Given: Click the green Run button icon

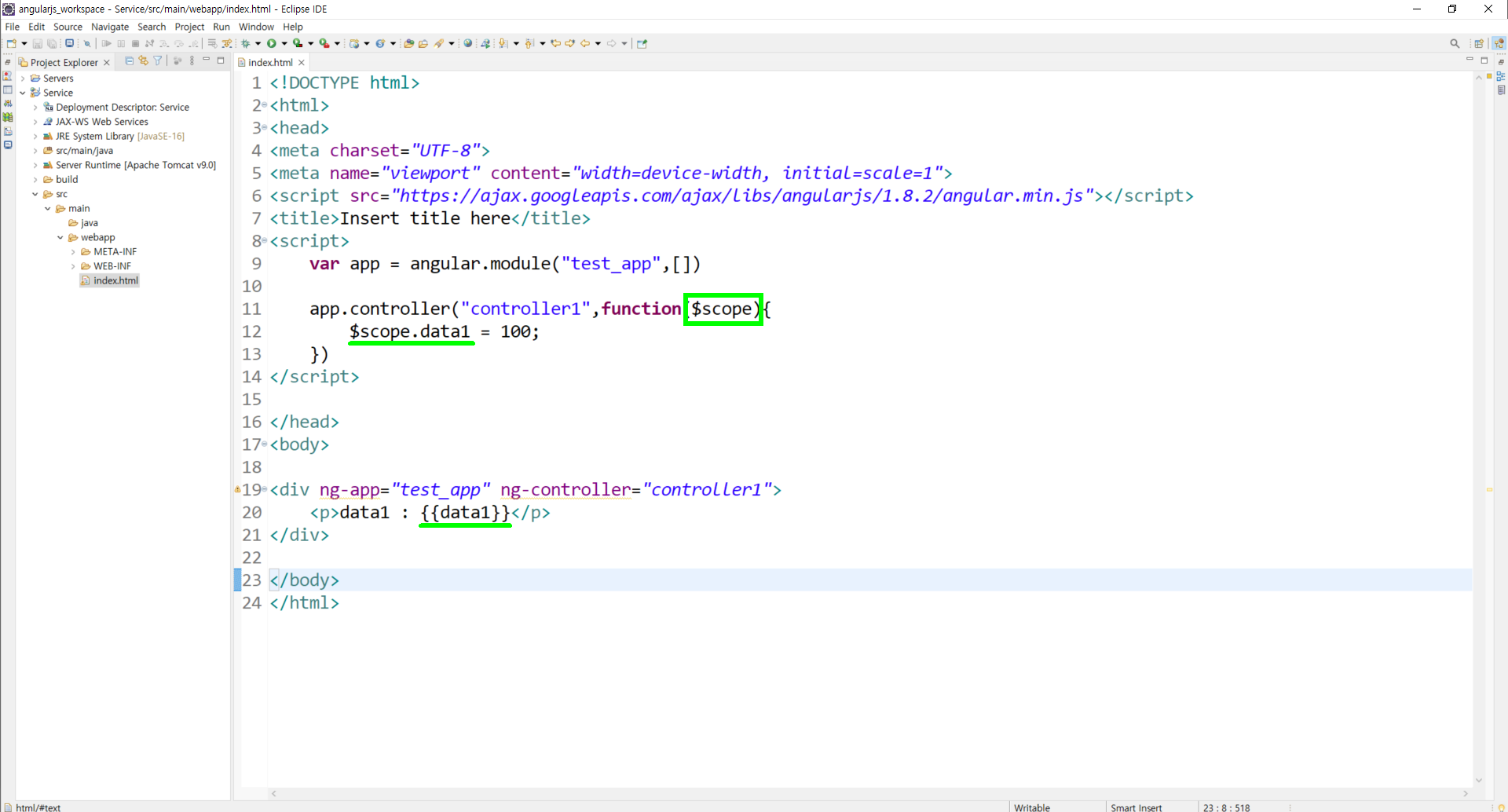Looking at the screenshot, I should [x=272, y=43].
